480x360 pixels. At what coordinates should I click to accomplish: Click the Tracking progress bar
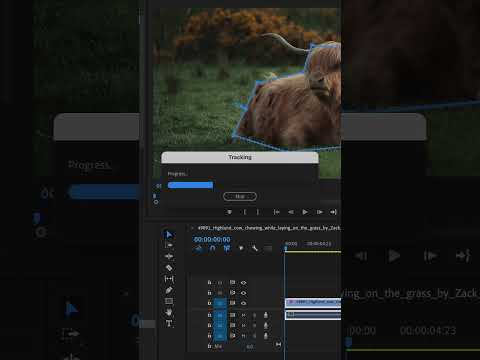click(x=190, y=185)
